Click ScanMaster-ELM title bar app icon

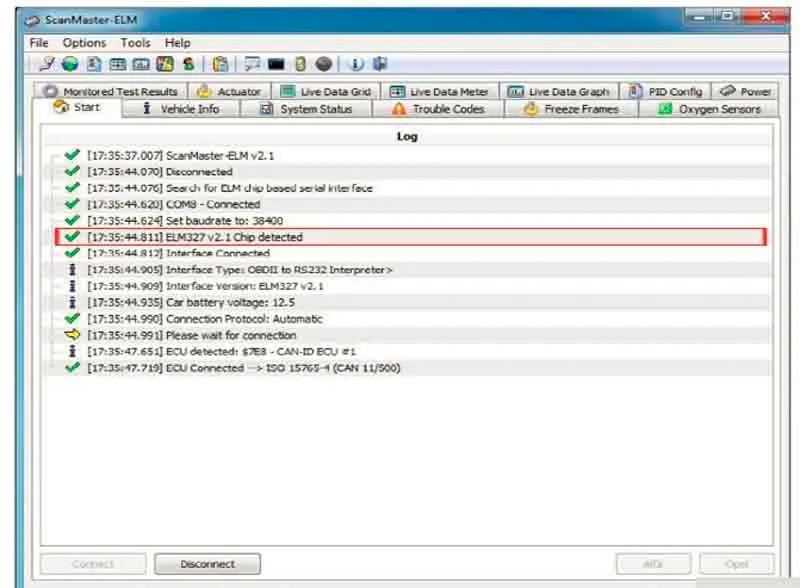(x=32, y=20)
